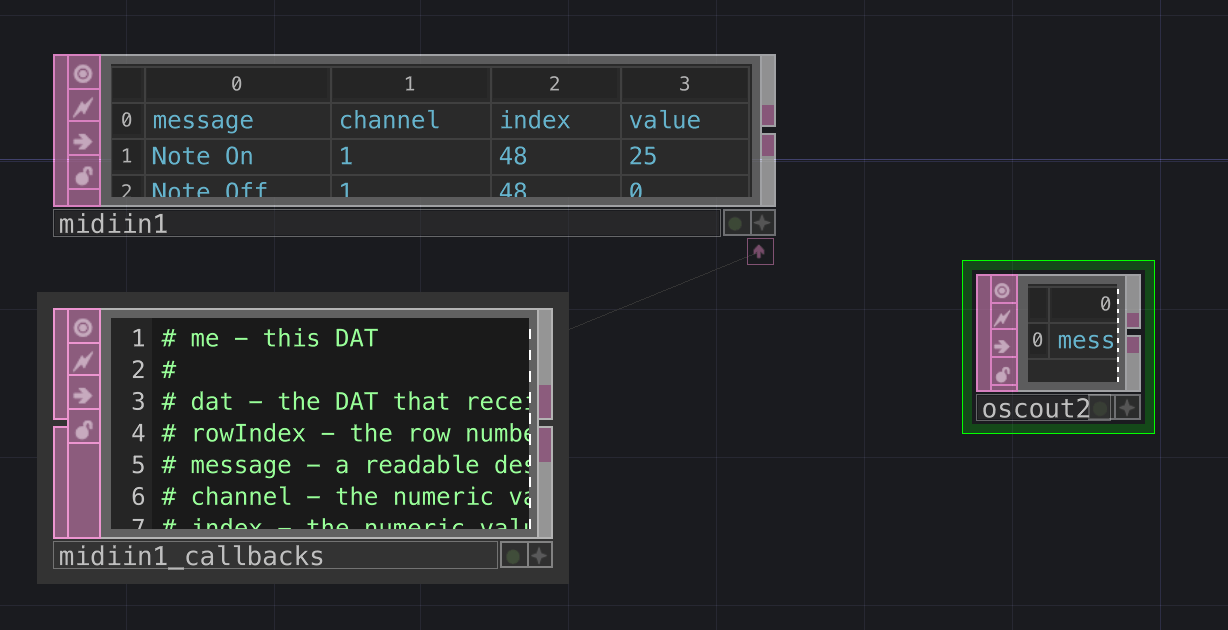This screenshot has height=630, width=1228.
Task: Click the 'mess' cell in oscout2 viewer
Action: (1084, 341)
